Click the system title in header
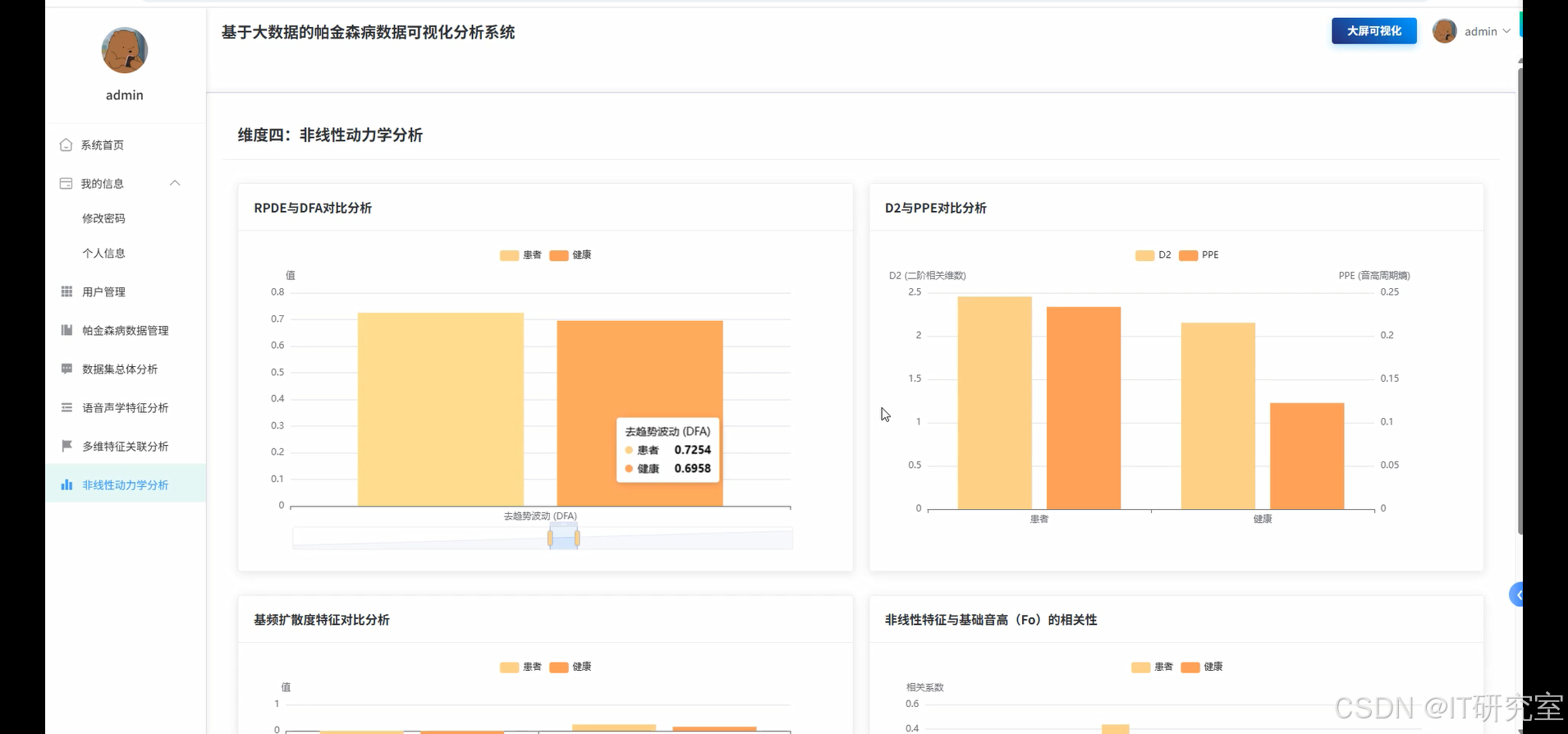Screen dimensions: 1568x734 (x=368, y=32)
